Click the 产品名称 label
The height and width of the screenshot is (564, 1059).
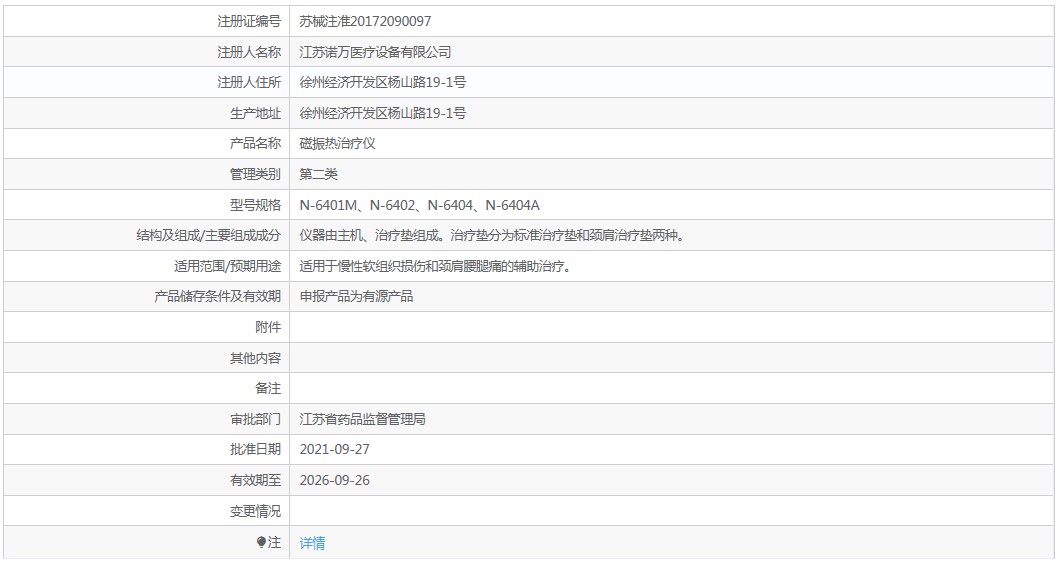[255, 143]
